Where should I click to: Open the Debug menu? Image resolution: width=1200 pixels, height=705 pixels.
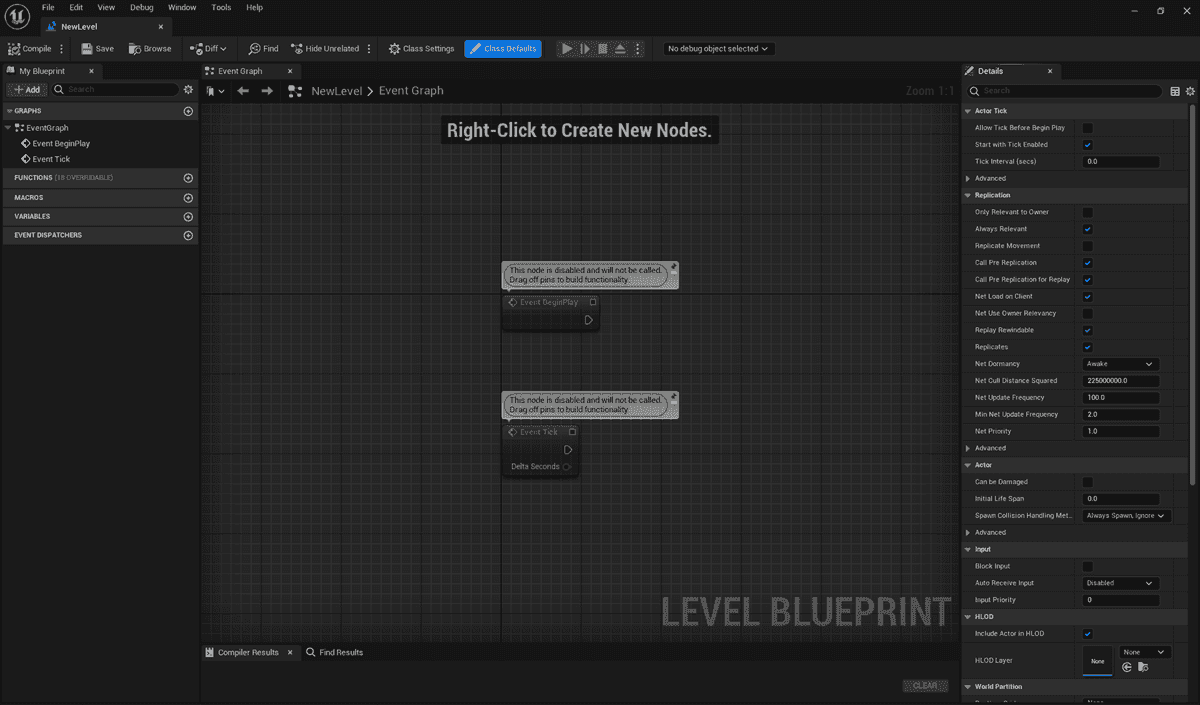(x=142, y=7)
